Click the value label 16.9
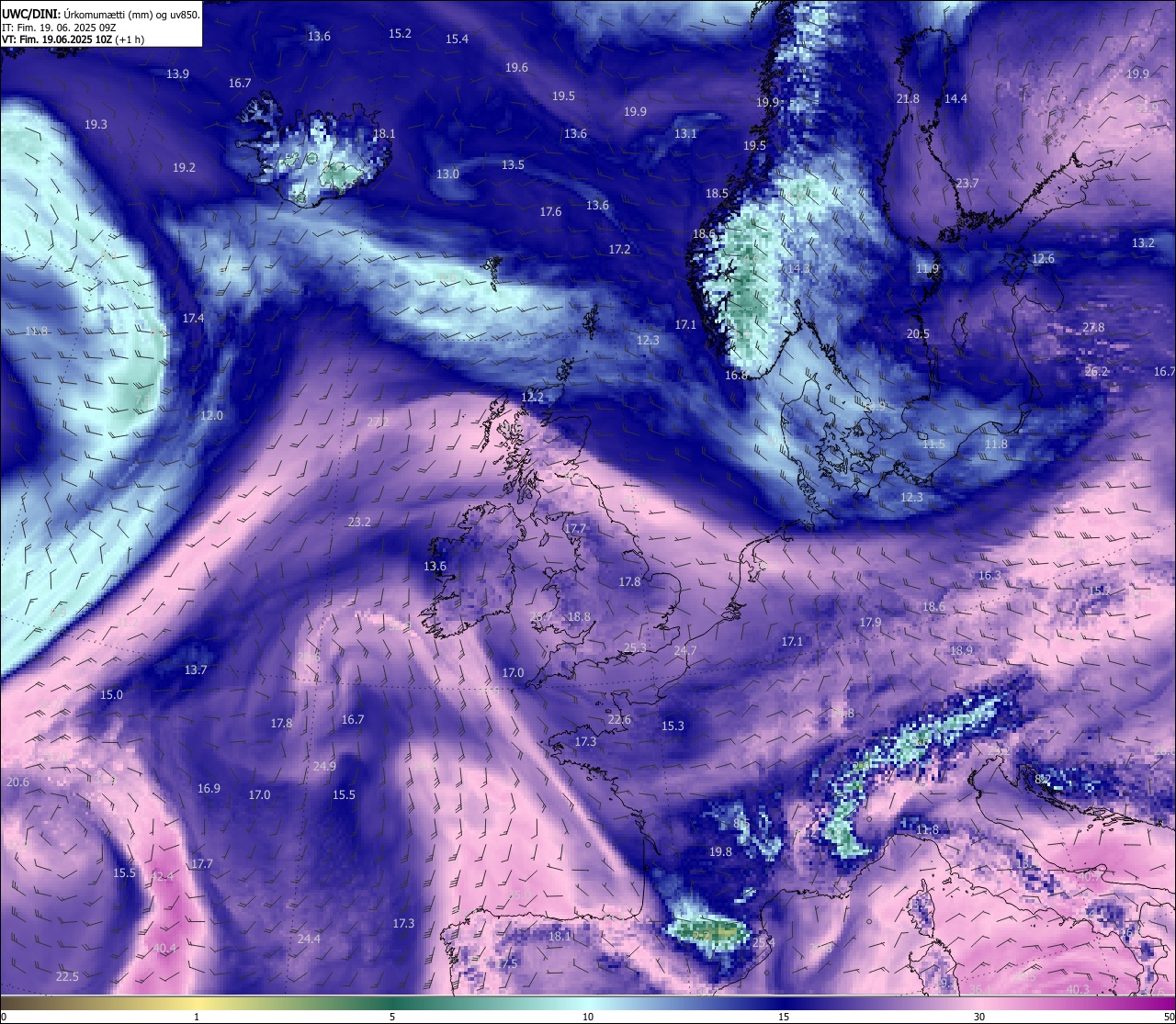The width and height of the screenshot is (1176, 1024). click(x=209, y=788)
